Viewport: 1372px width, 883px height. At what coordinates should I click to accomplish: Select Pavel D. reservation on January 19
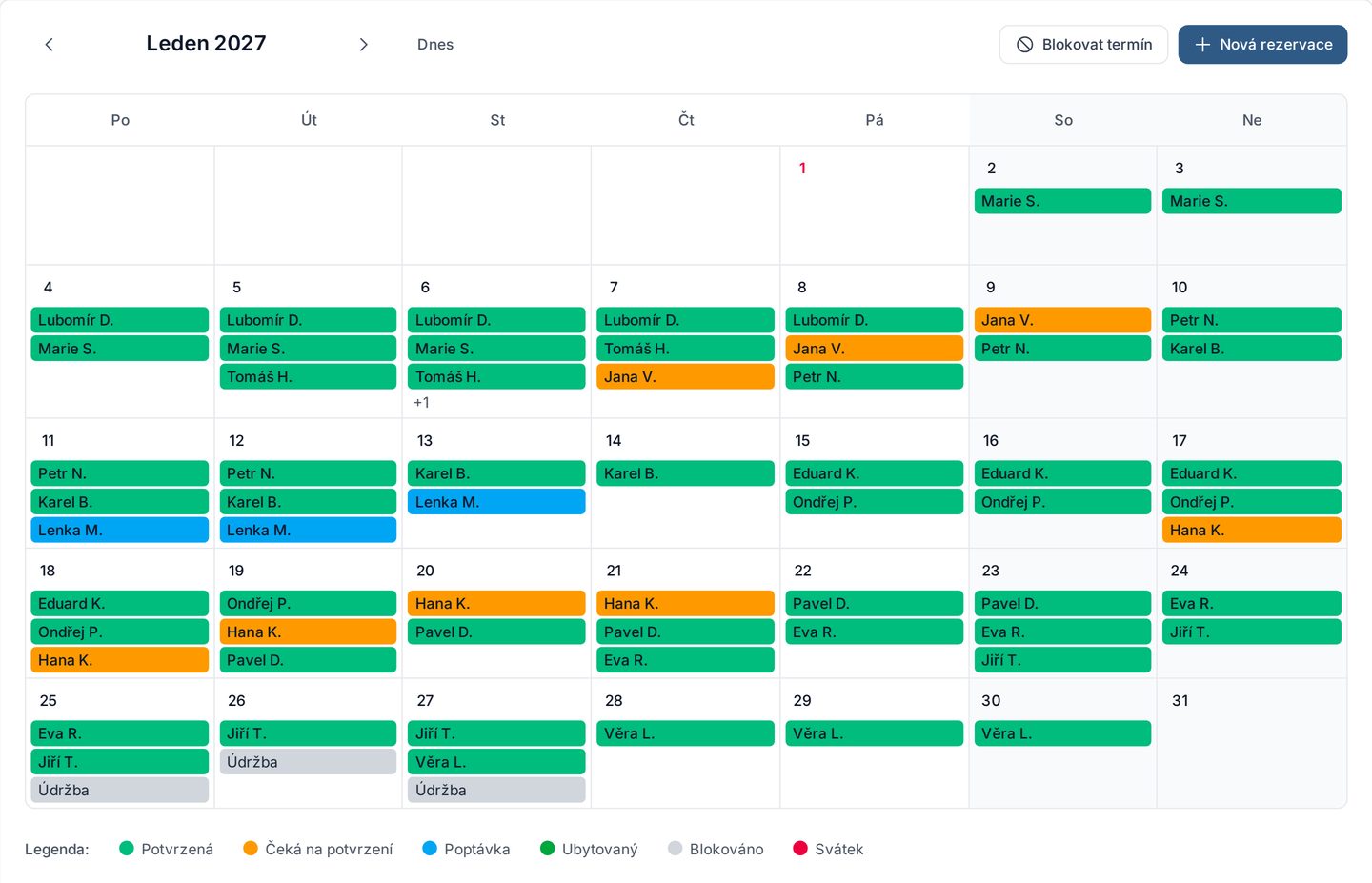click(308, 660)
